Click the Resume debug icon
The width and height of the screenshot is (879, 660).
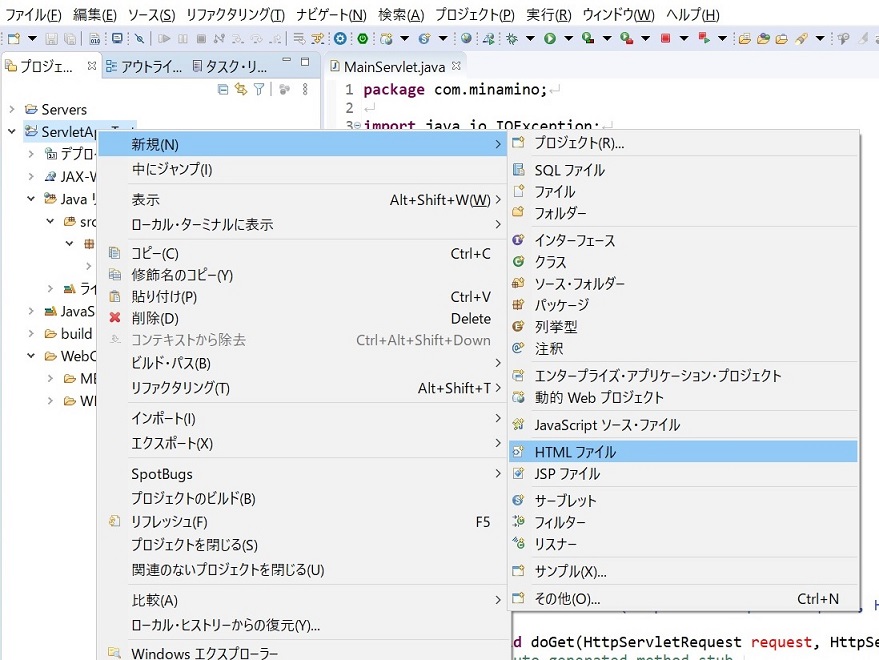164,38
